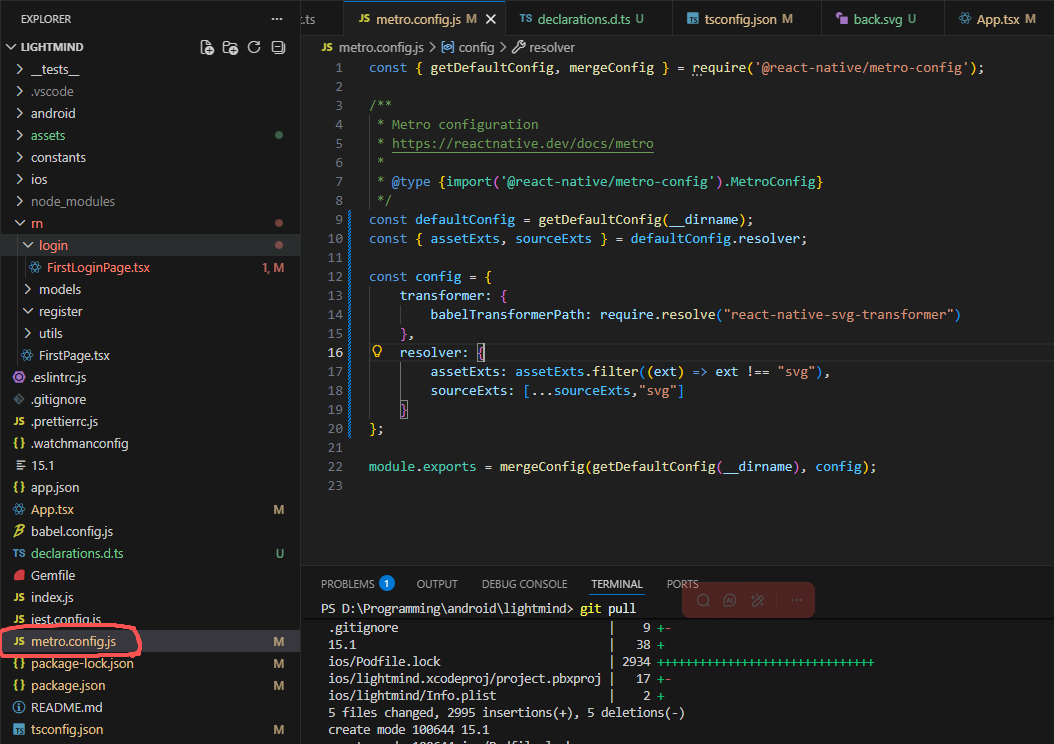The height and width of the screenshot is (744, 1054).
Task: Collapse the login folder
Action: pyautogui.click(x=53, y=245)
